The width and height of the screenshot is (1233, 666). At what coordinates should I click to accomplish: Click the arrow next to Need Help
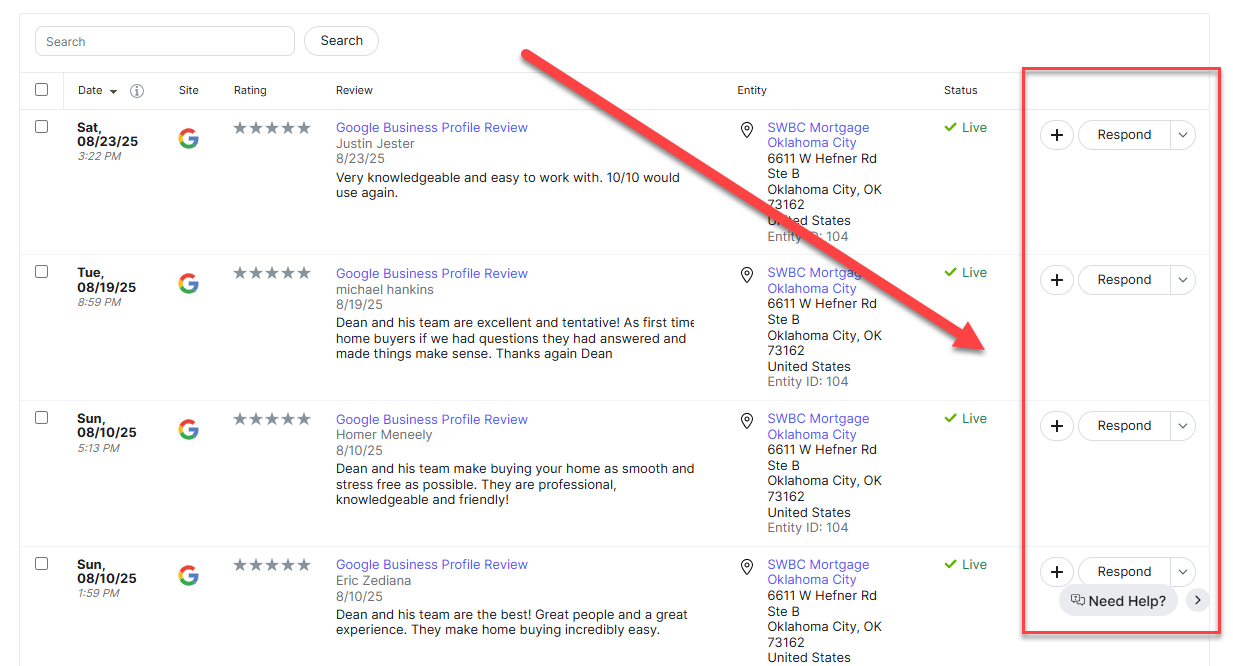coord(1198,600)
